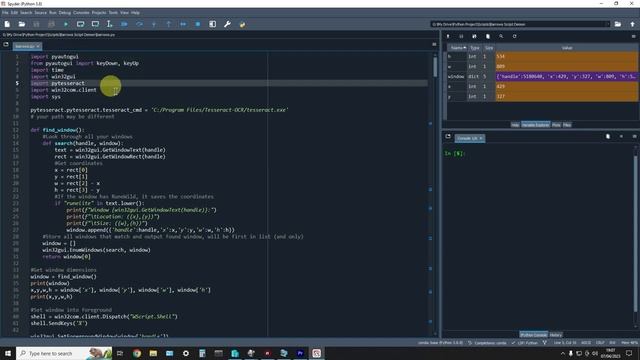The height and width of the screenshot is (360, 640).
Task: Open a file with folder toolbar icon
Action: point(22,24)
